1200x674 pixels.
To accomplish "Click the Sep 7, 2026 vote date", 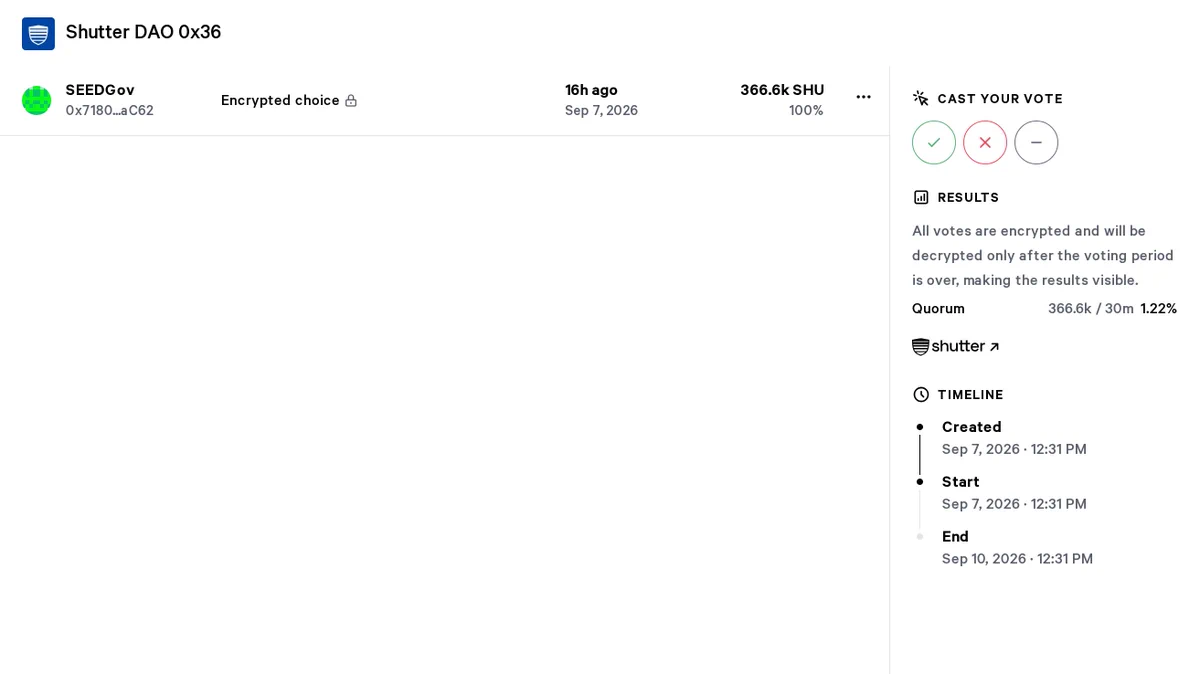I will click(x=601, y=111).
